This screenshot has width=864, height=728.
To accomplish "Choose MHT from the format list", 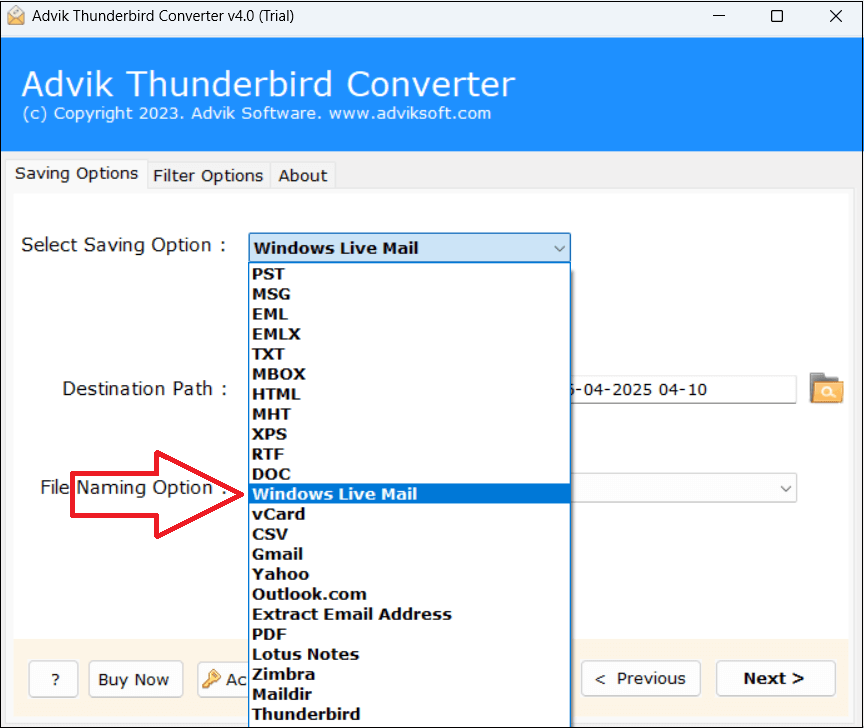I will 409,414.
